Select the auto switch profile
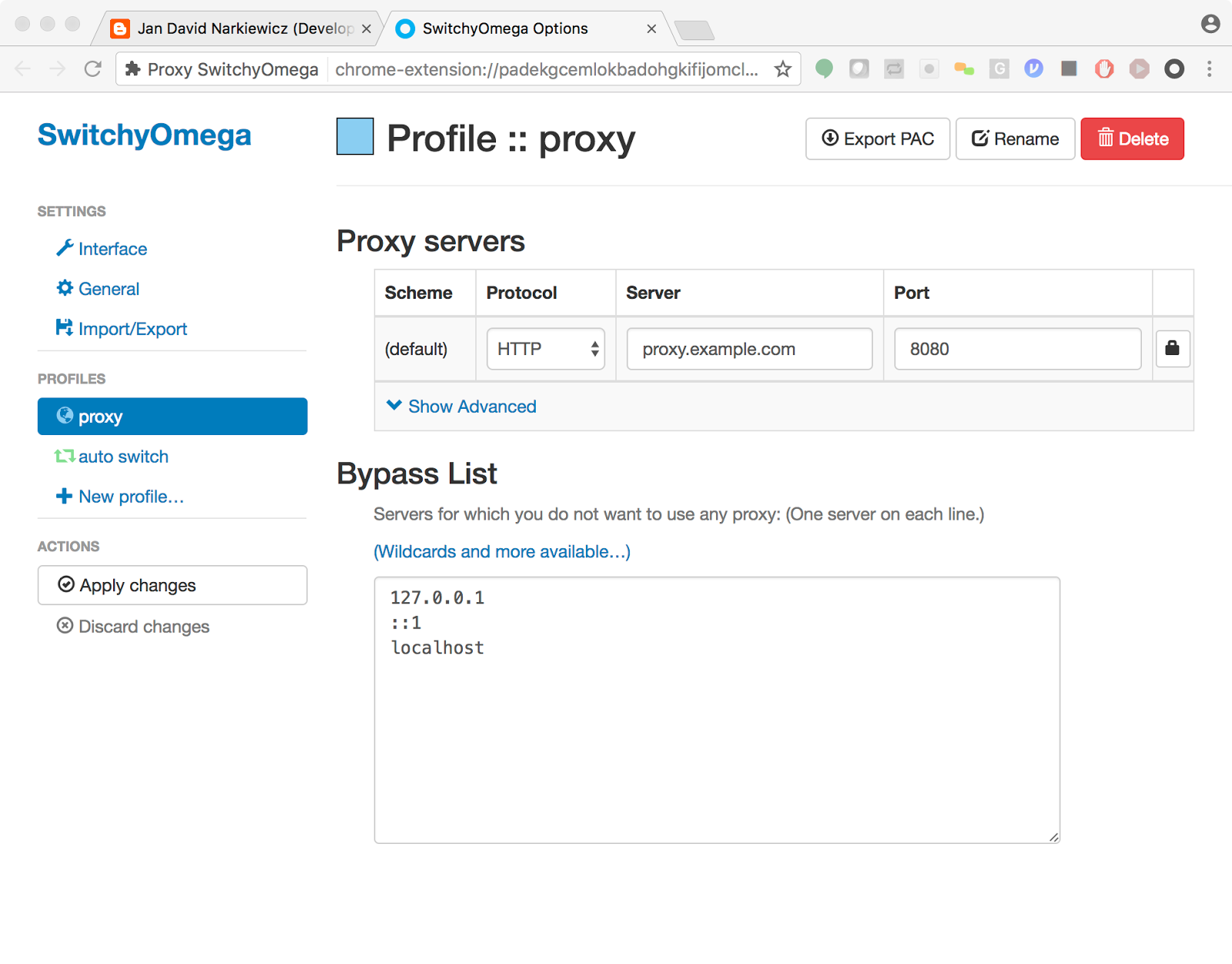 click(x=123, y=457)
